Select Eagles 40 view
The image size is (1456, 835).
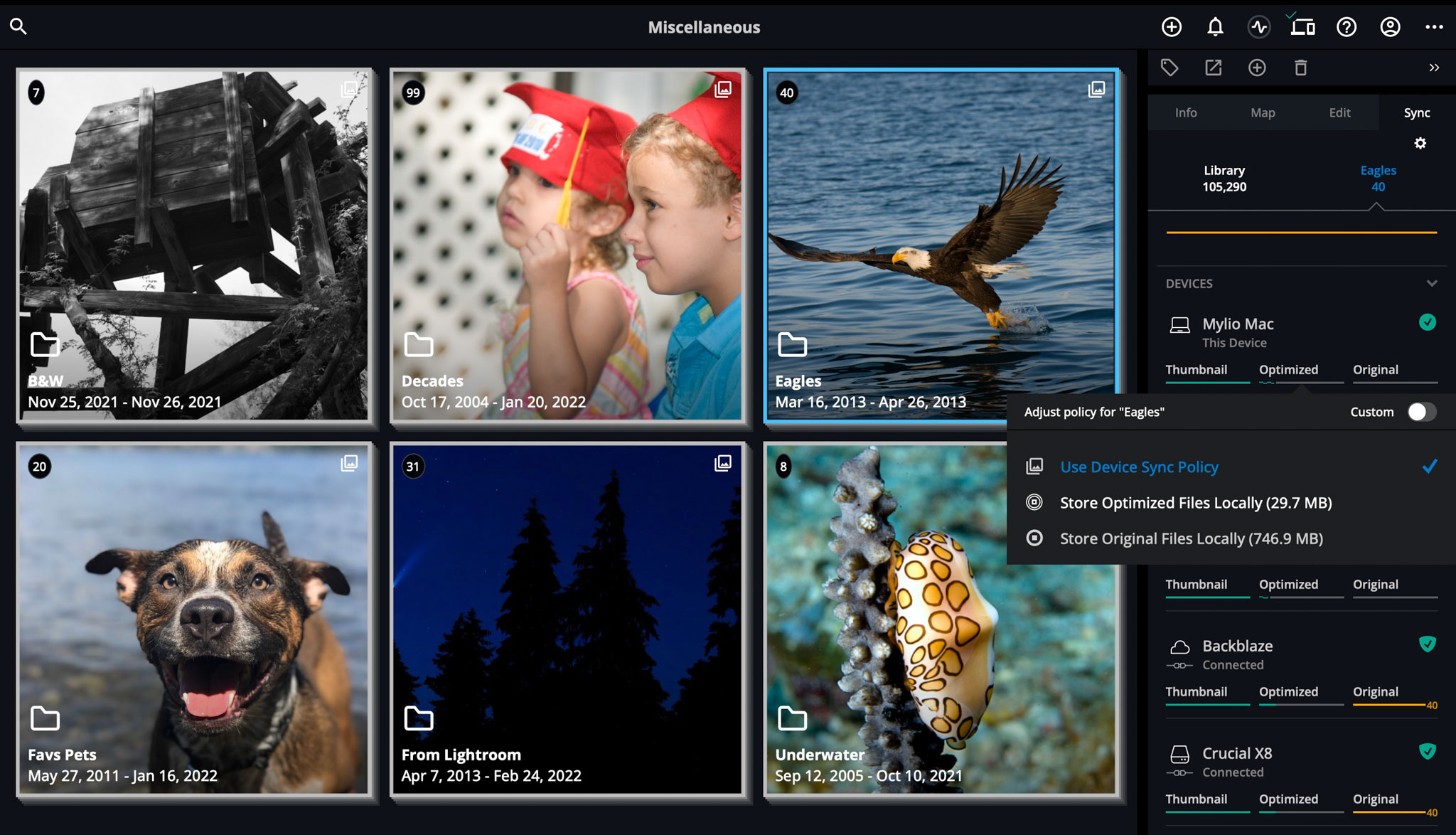pos(1378,179)
